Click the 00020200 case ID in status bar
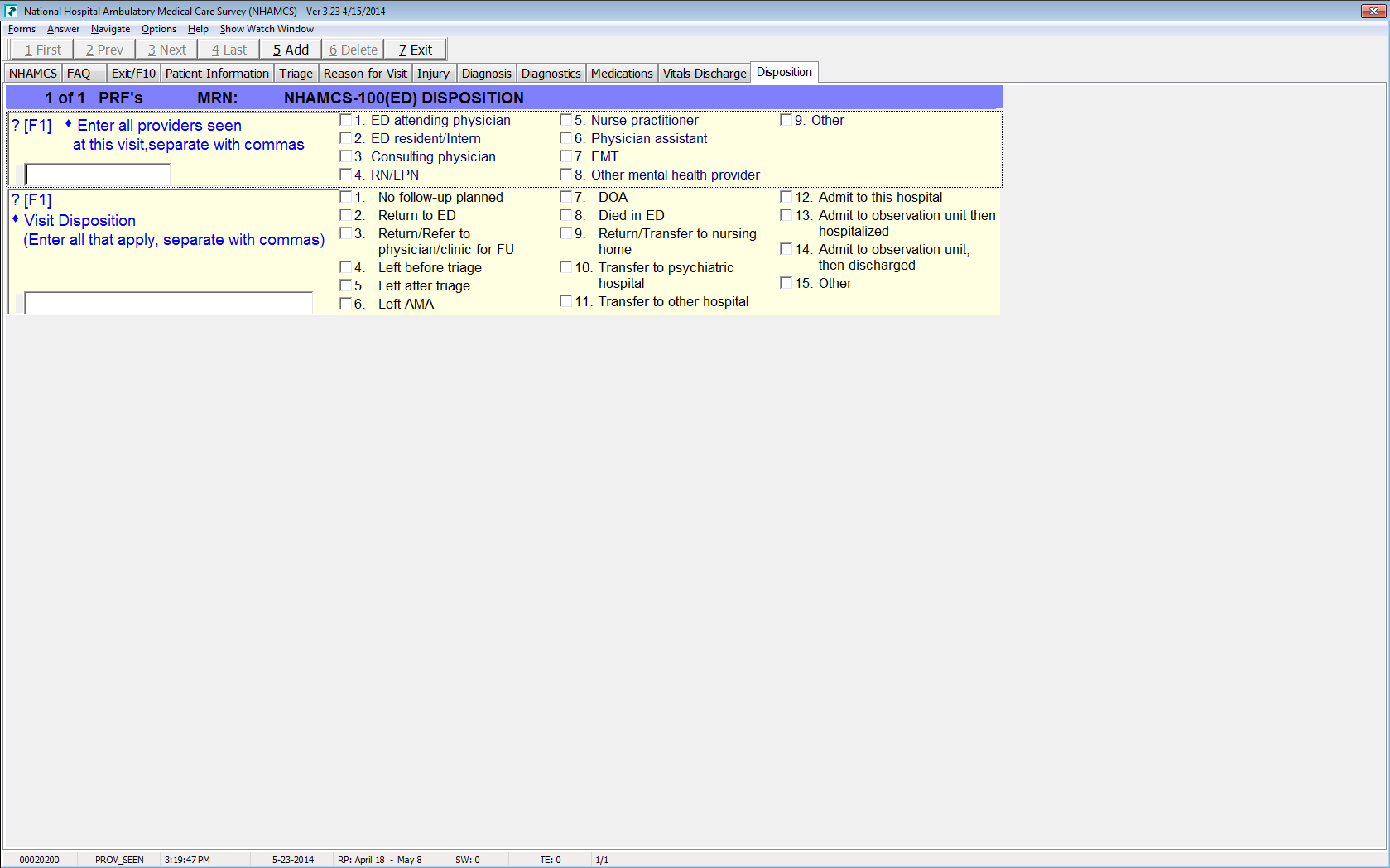The image size is (1390, 868). pyautogui.click(x=39, y=860)
